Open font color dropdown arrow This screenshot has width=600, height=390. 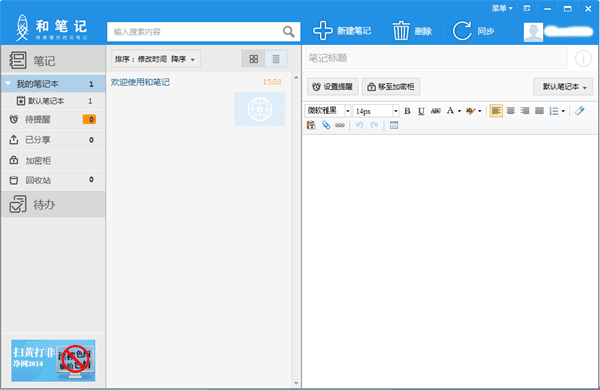tap(459, 111)
